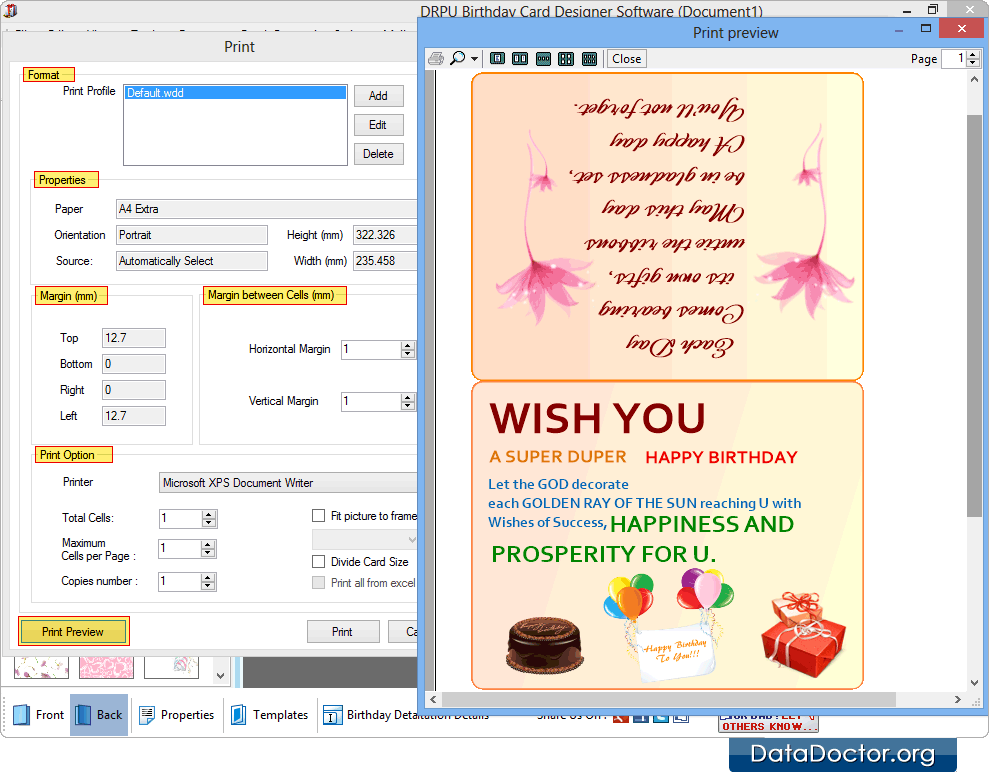Open the Properties tab

pyautogui.click(x=177, y=715)
